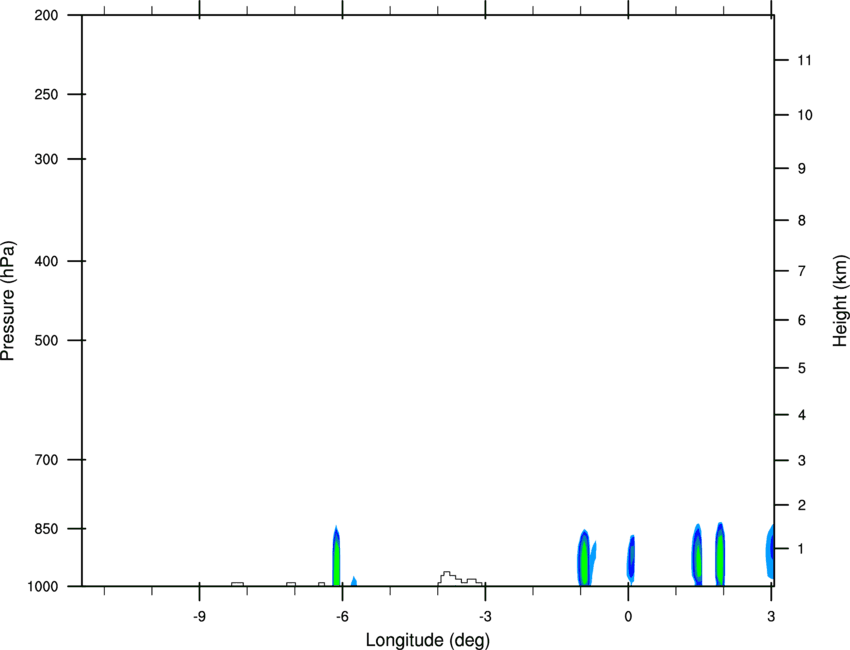Click the 8 km height label
Viewport: 850px width, 650px height.
tap(801, 220)
